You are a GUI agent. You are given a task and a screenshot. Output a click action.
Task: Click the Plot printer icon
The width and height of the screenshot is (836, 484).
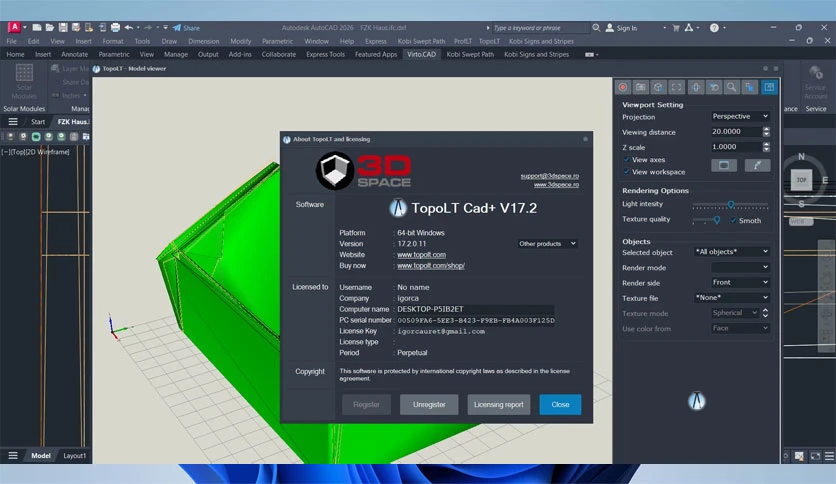(x=115, y=28)
